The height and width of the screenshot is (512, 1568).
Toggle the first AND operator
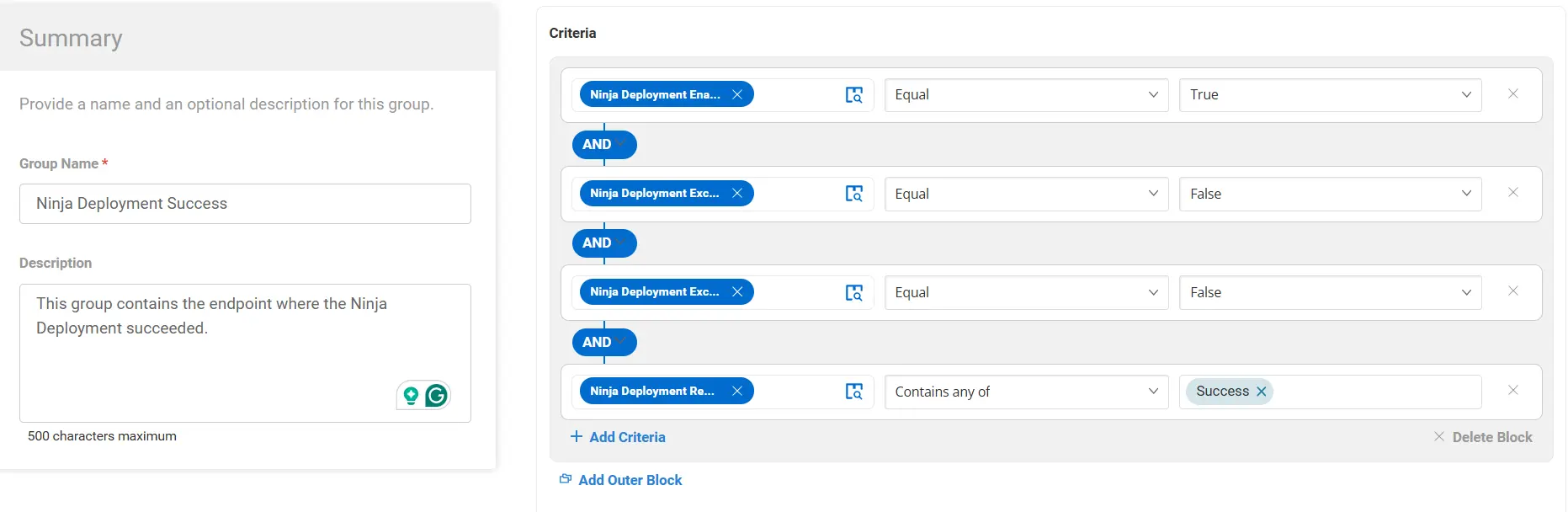click(x=604, y=145)
